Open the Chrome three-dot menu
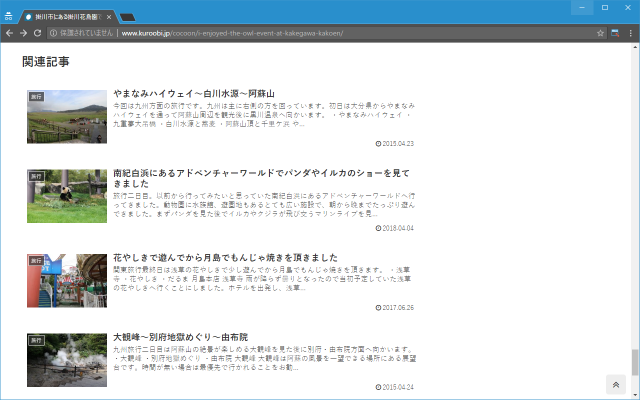640x400 pixels. (630, 33)
